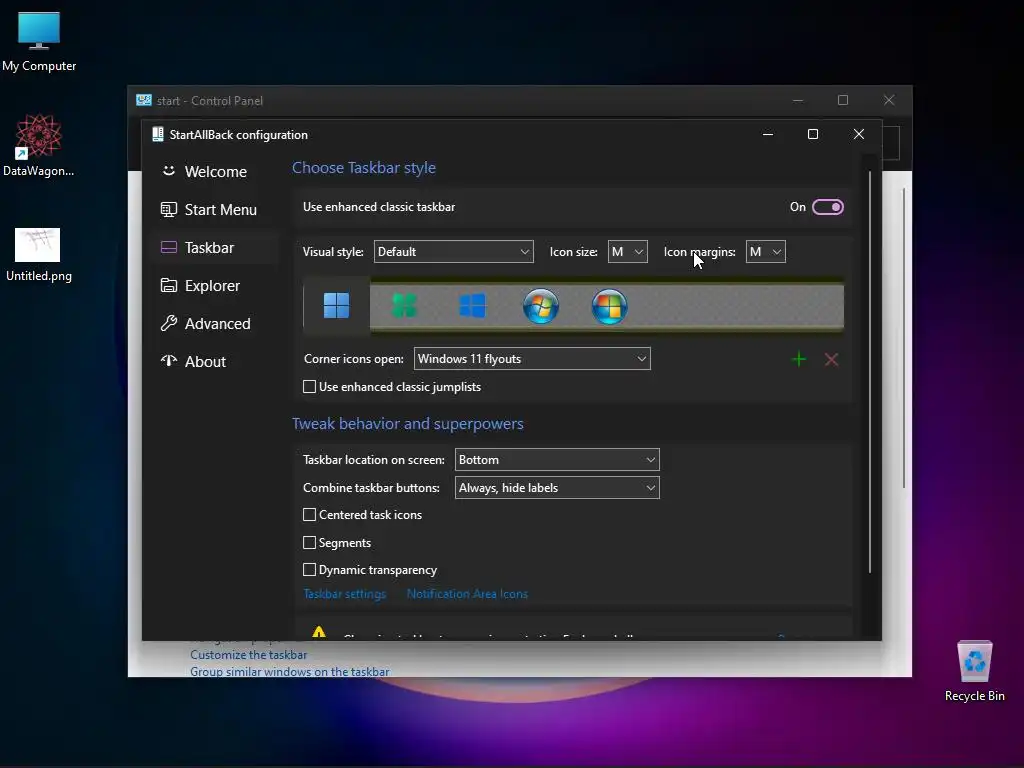Switch to the Taskbar section

click(215, 248)
